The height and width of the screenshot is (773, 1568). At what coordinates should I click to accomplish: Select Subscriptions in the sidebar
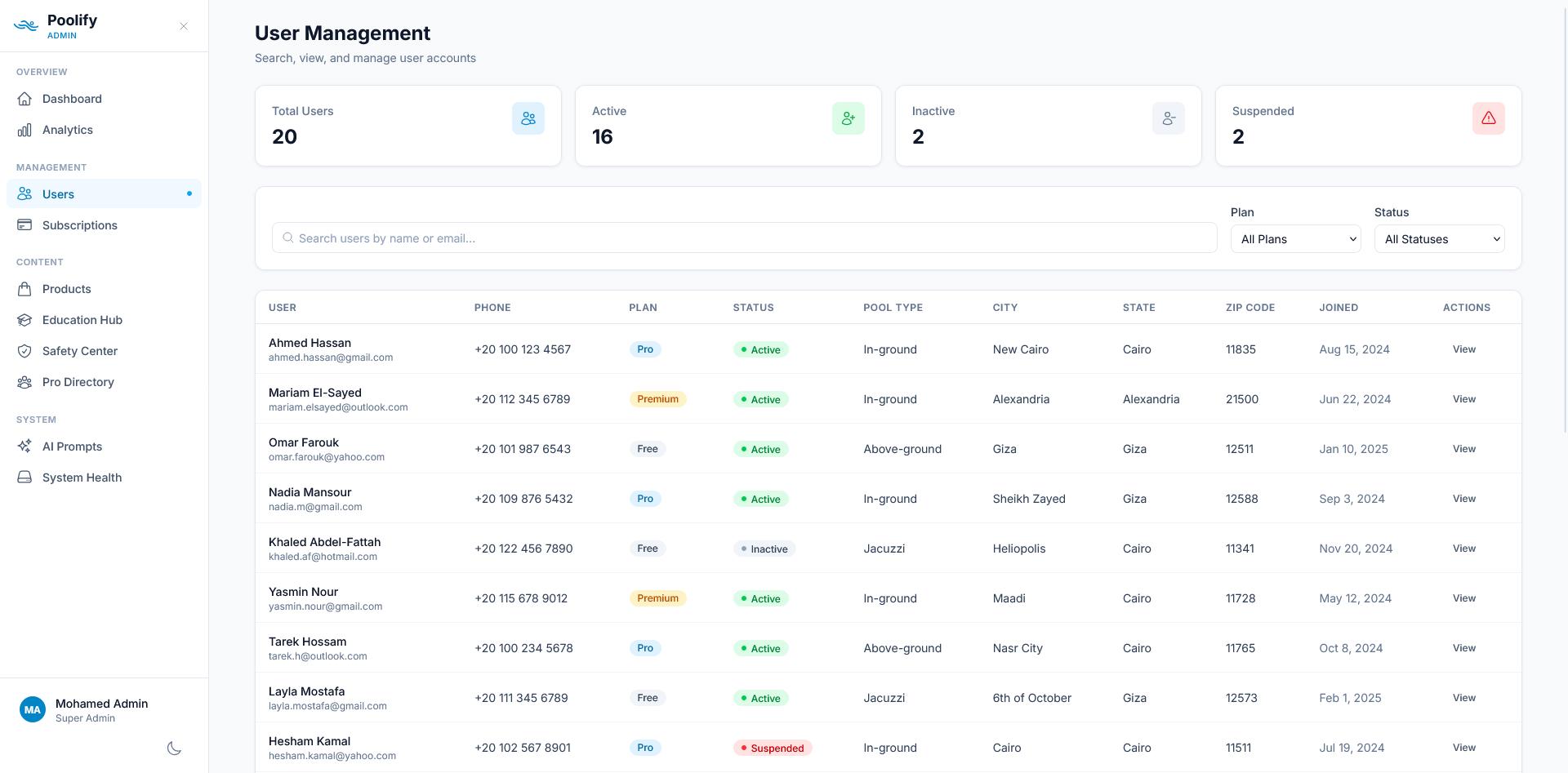(x=104, y=225)
